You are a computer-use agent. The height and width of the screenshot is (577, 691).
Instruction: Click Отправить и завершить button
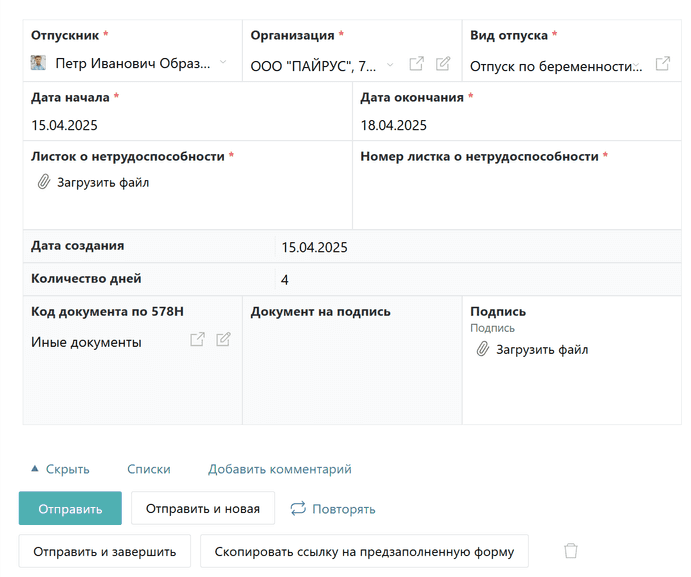[104, 551]
